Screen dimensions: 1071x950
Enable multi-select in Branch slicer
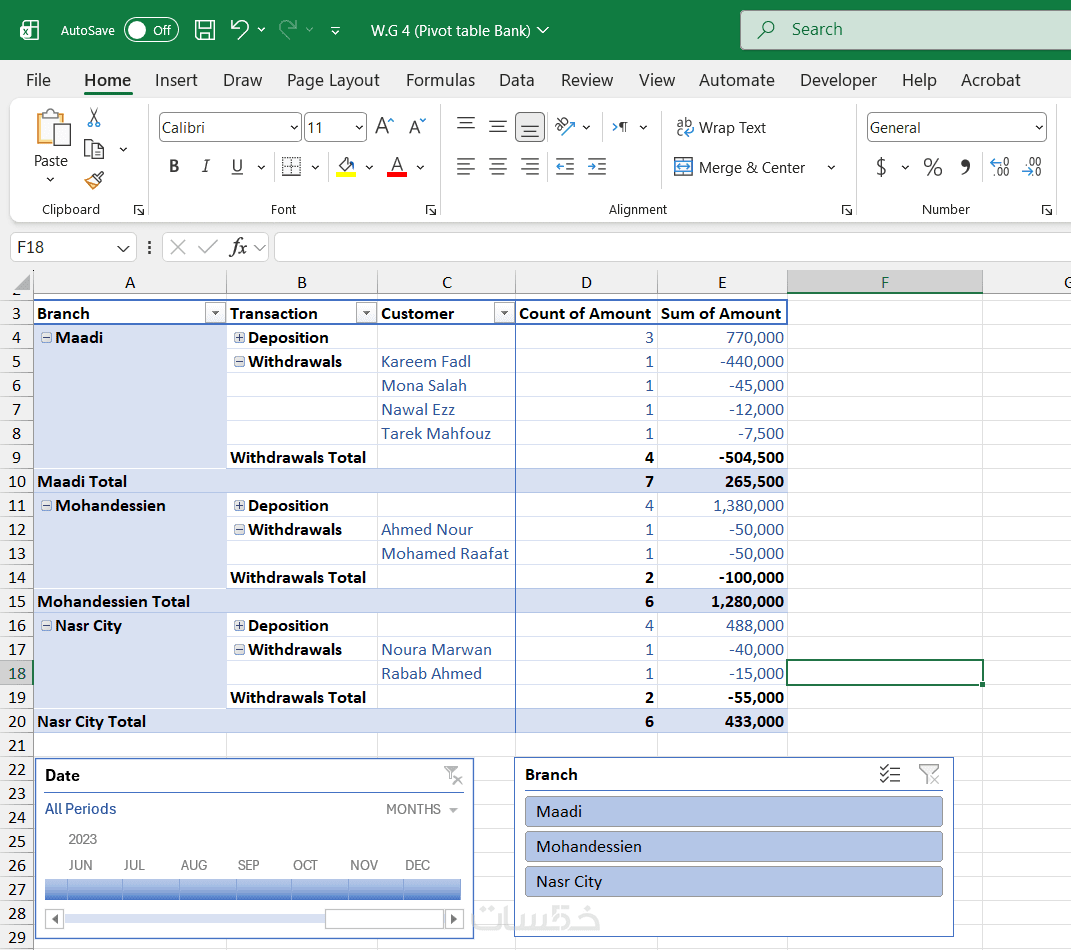(889, 774)
